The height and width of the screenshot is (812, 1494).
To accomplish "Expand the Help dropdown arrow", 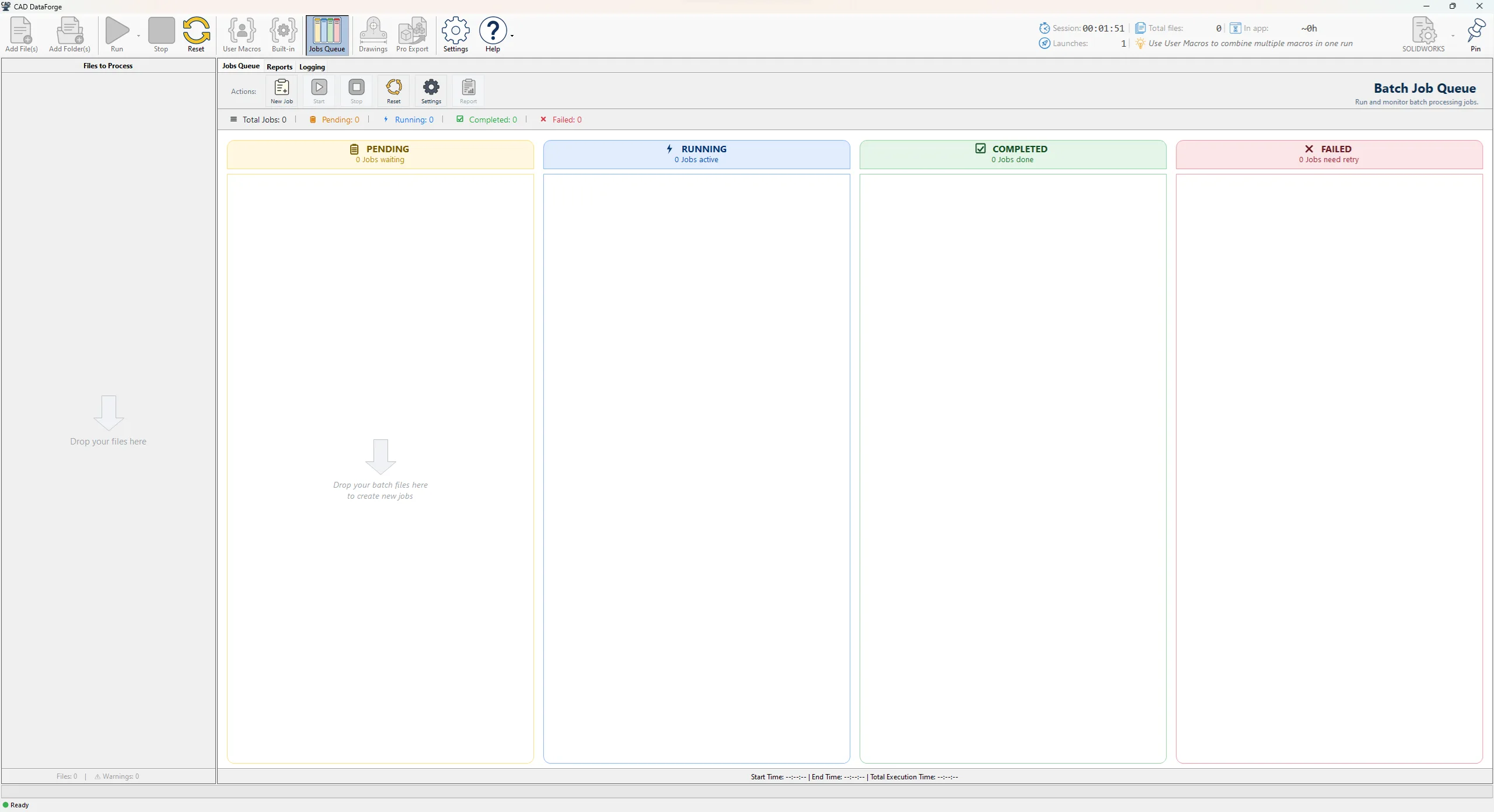I will pyautogui.click(x=512, y=36).
